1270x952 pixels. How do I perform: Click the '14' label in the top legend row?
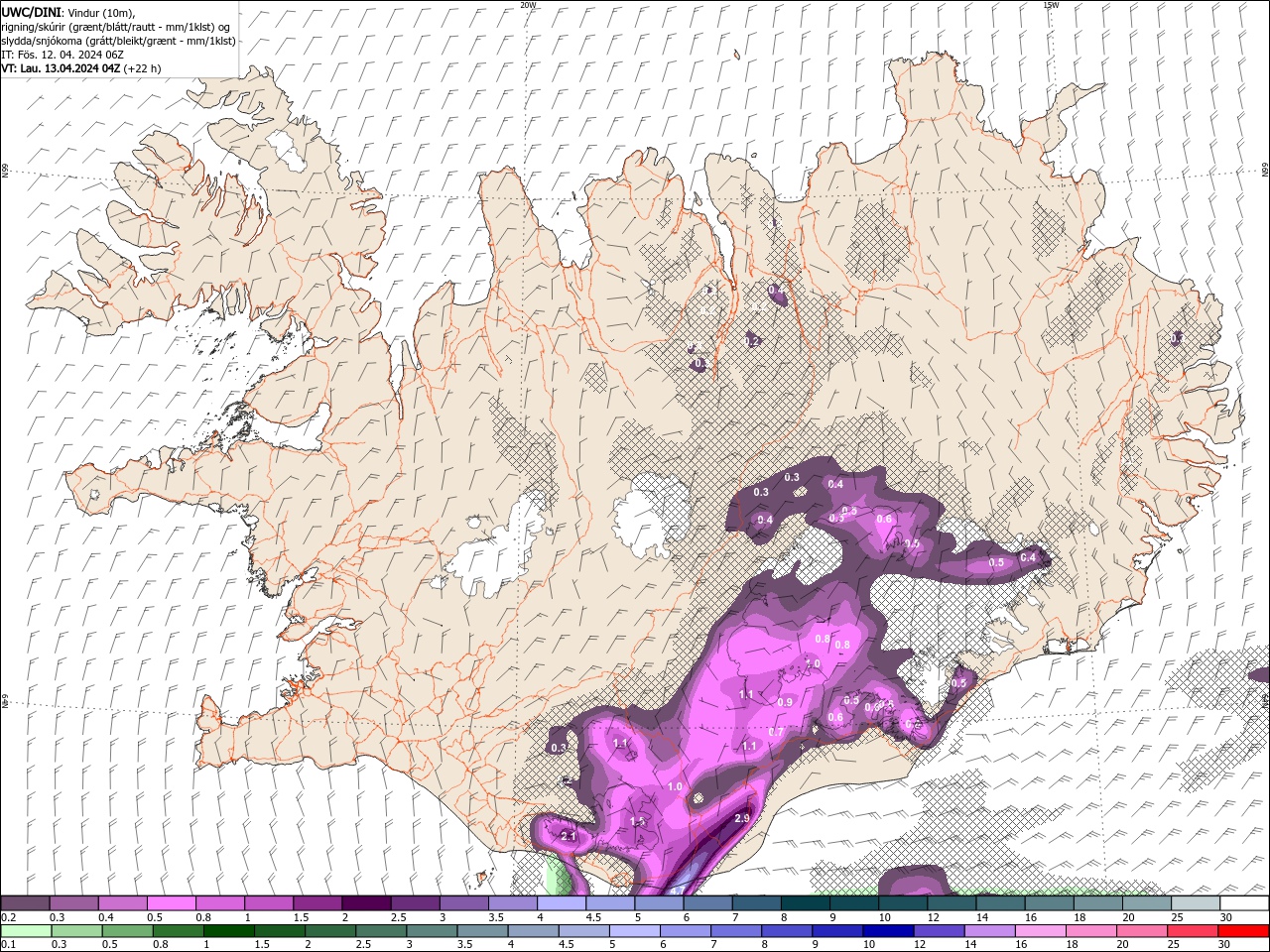(x=982, y=917)
